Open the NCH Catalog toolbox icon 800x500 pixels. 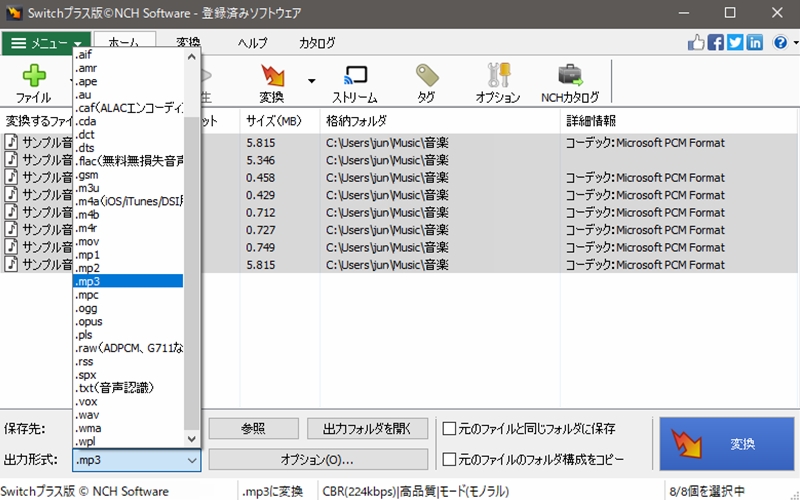[x=569, y=76]
